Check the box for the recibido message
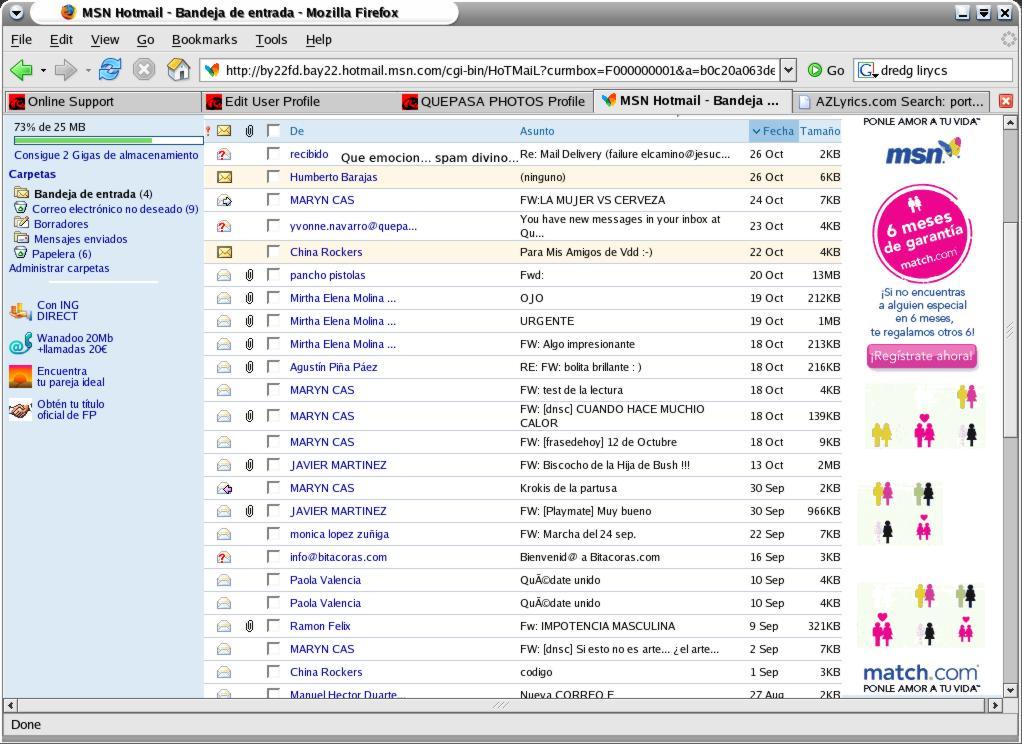The width and height of the screenshot is (1022, 744). 273,153
